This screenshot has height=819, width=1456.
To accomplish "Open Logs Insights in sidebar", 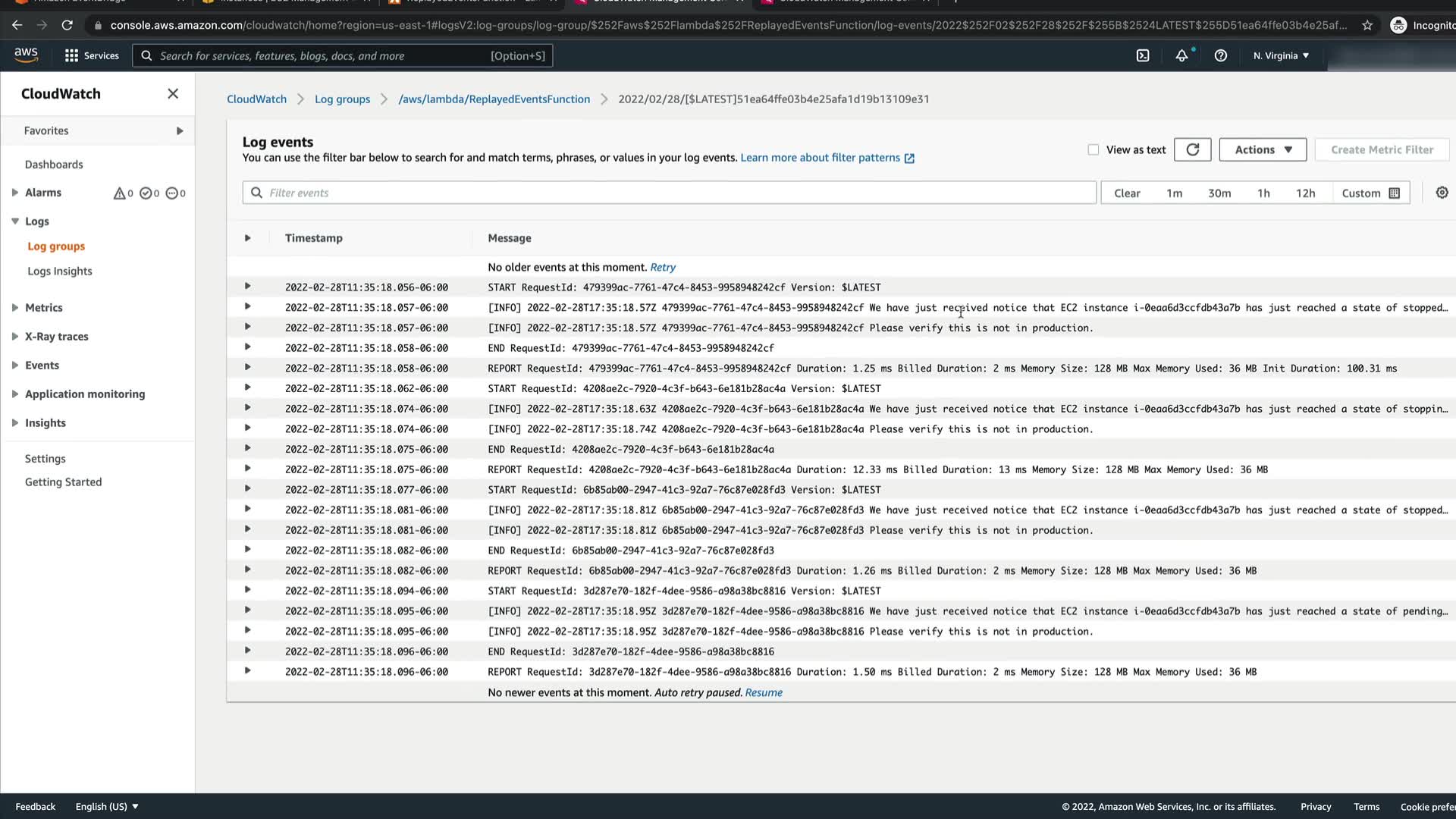I will [x=59, y=271].
